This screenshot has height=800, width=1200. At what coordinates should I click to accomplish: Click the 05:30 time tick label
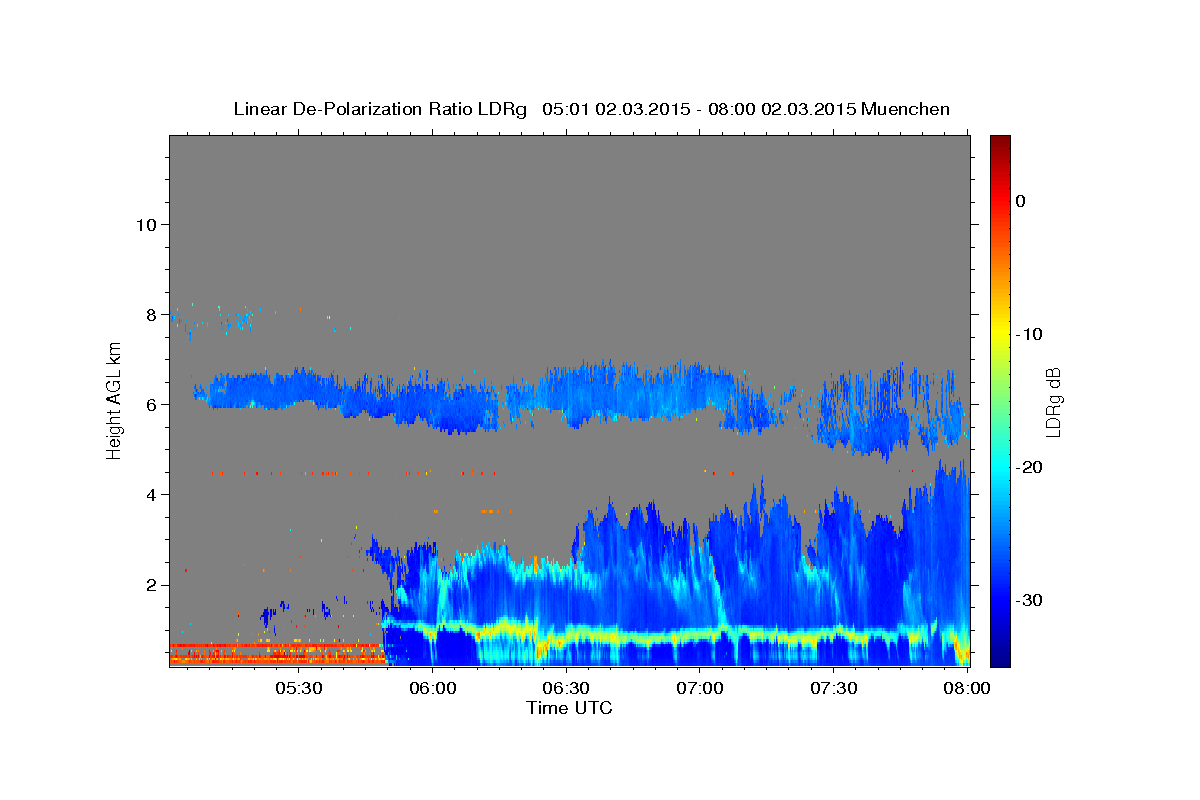[x=299, y=688]
